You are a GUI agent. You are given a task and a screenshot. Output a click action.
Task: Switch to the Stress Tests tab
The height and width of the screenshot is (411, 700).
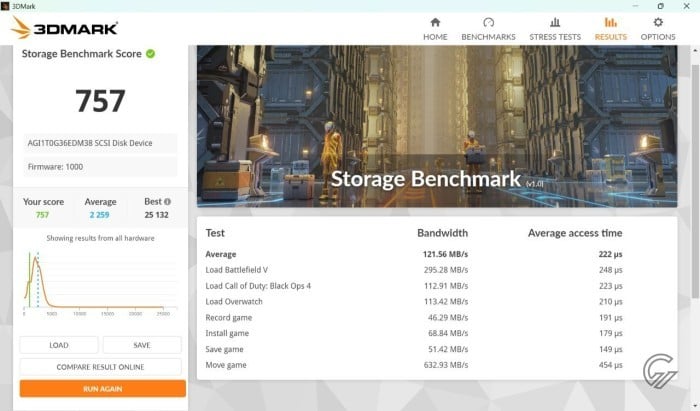(x=555, y=29)
